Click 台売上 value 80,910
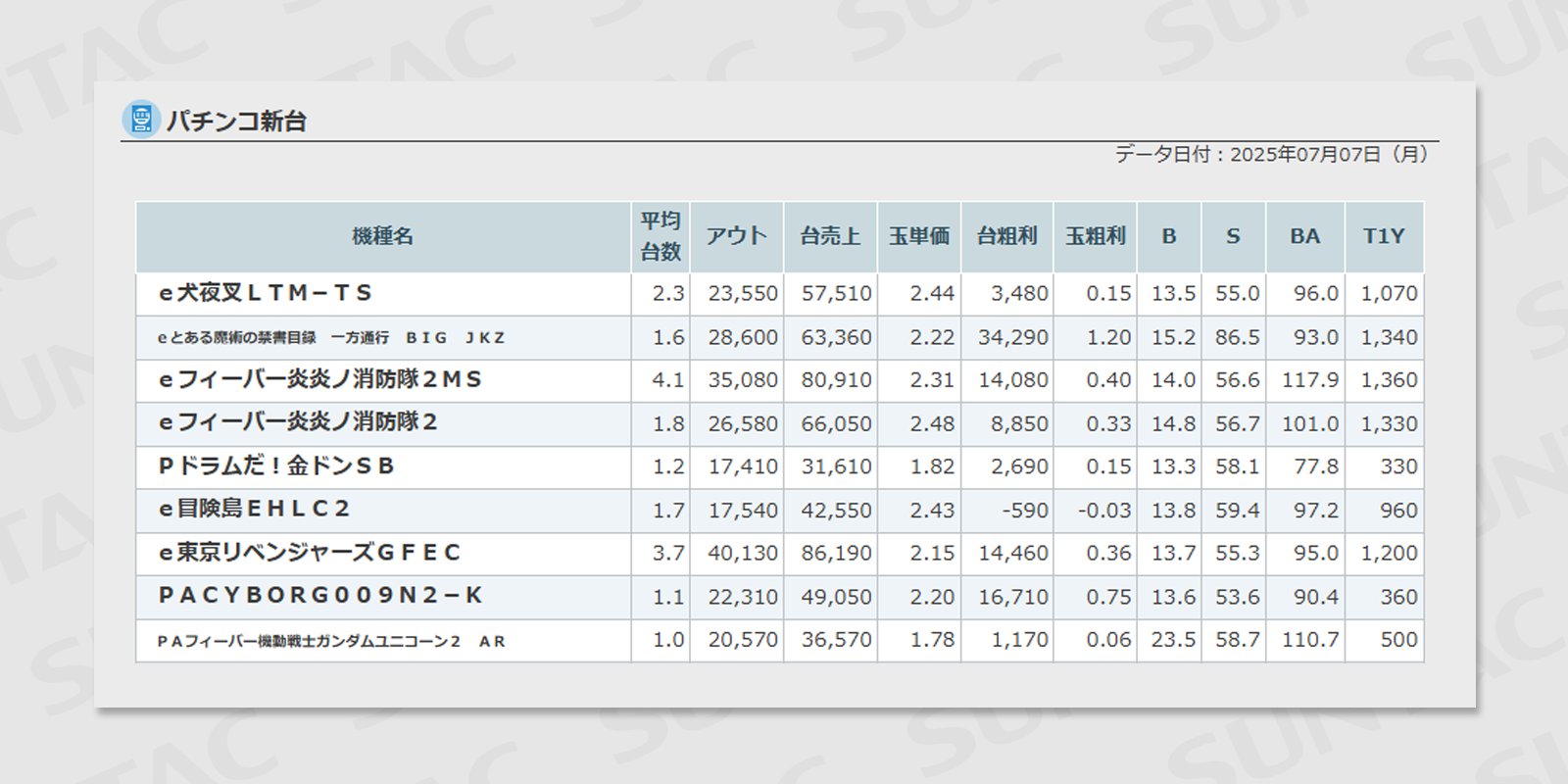1568x784 pixels. coord(836,380)
